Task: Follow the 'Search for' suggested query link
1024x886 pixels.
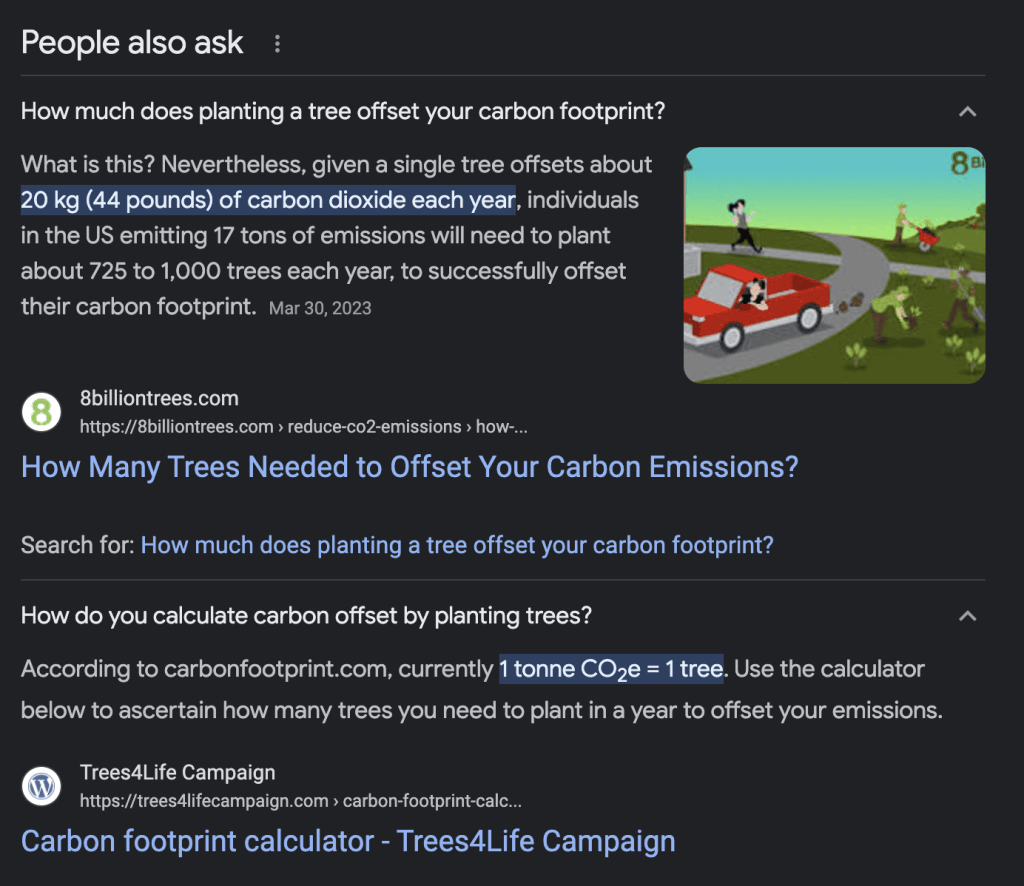Action: [457, 545]
